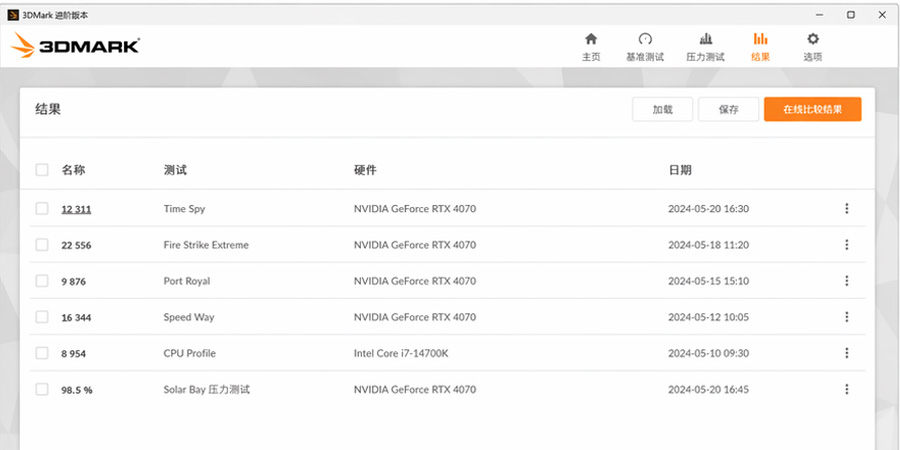Viewport: 900px width, 450px height.
Task: Click the date 2024-05-12 10:05
Action: pyautogui.click(x=708, y=317)
